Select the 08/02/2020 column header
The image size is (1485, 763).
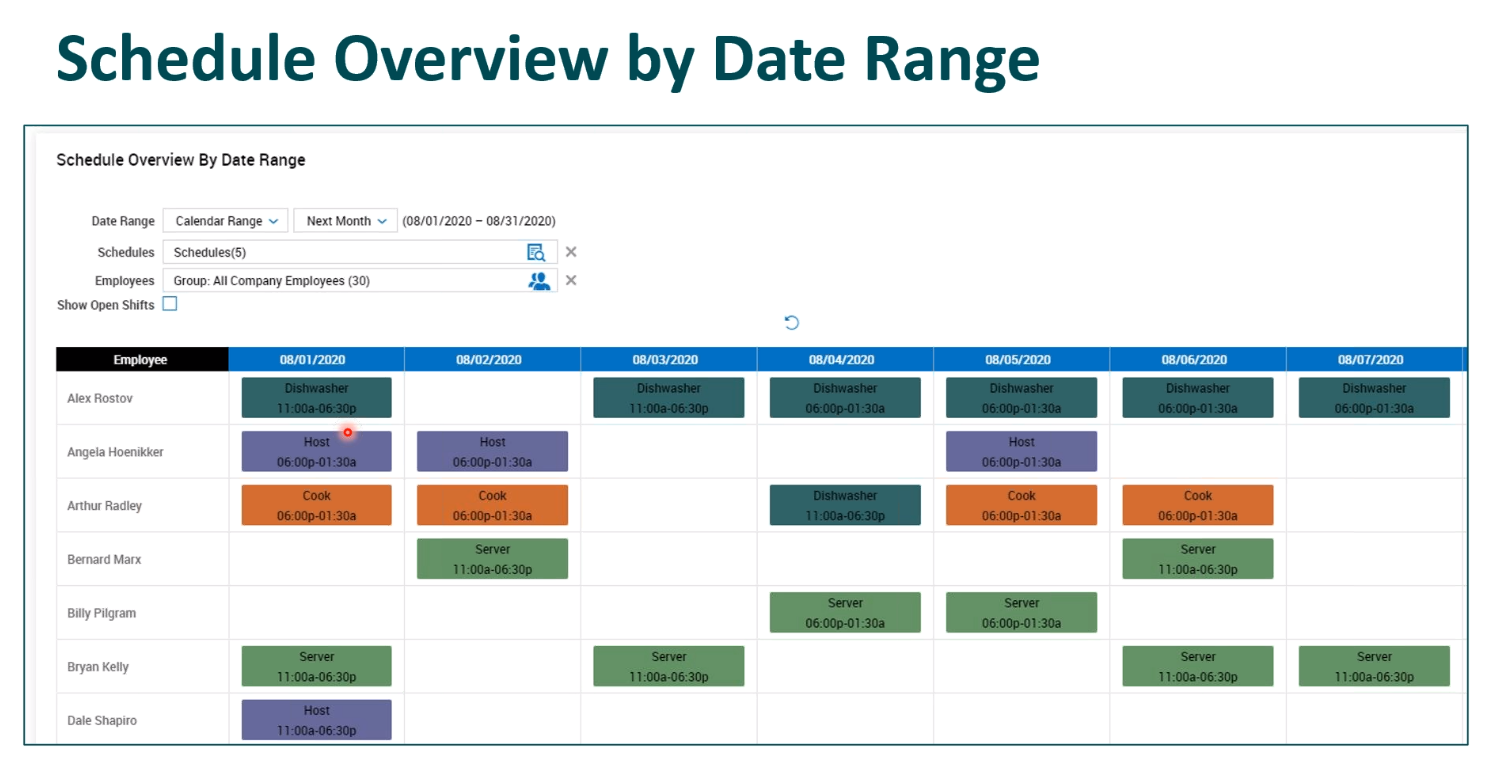click(x=493, y=359)
